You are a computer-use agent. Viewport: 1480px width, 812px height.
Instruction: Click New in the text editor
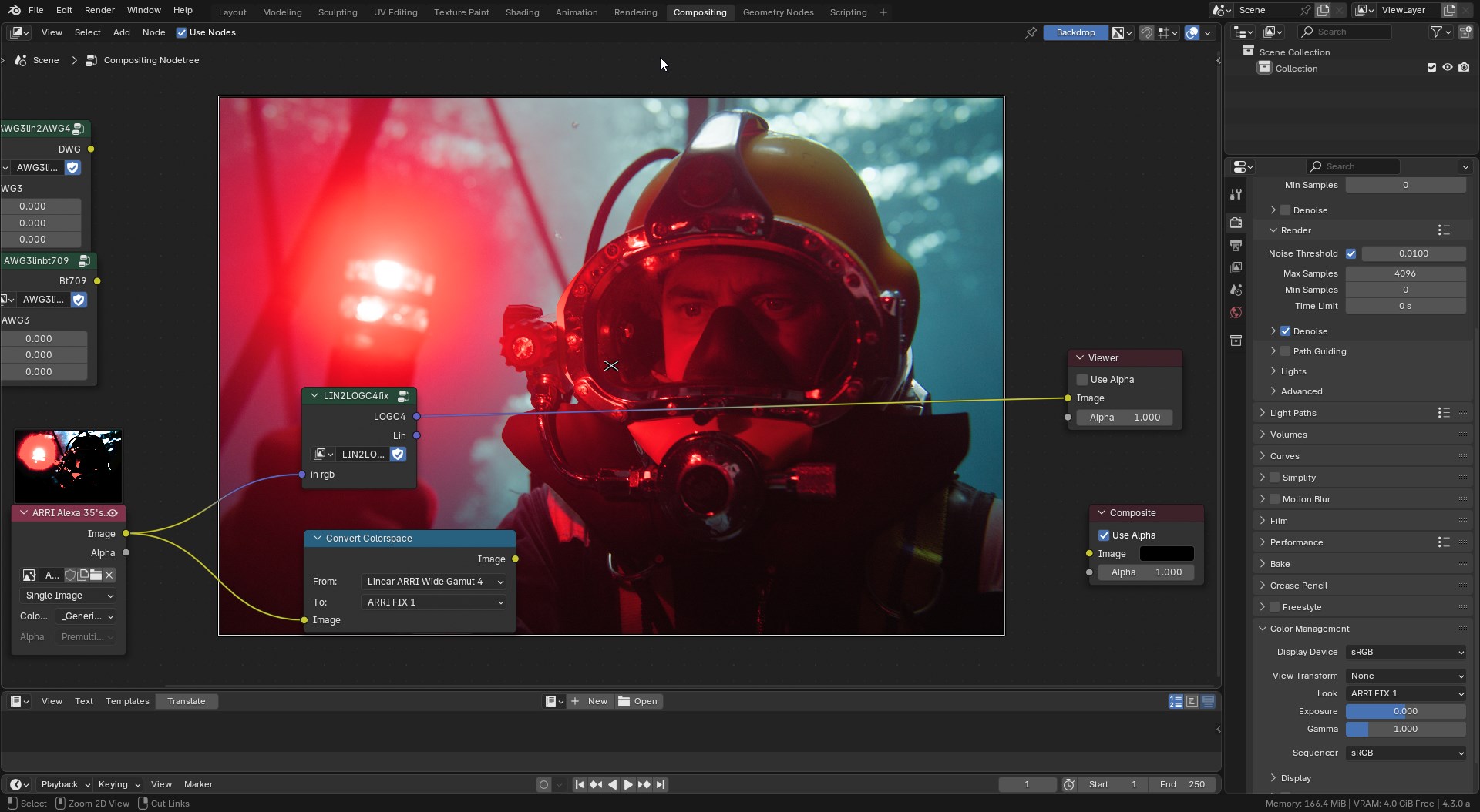pos(590,701)
